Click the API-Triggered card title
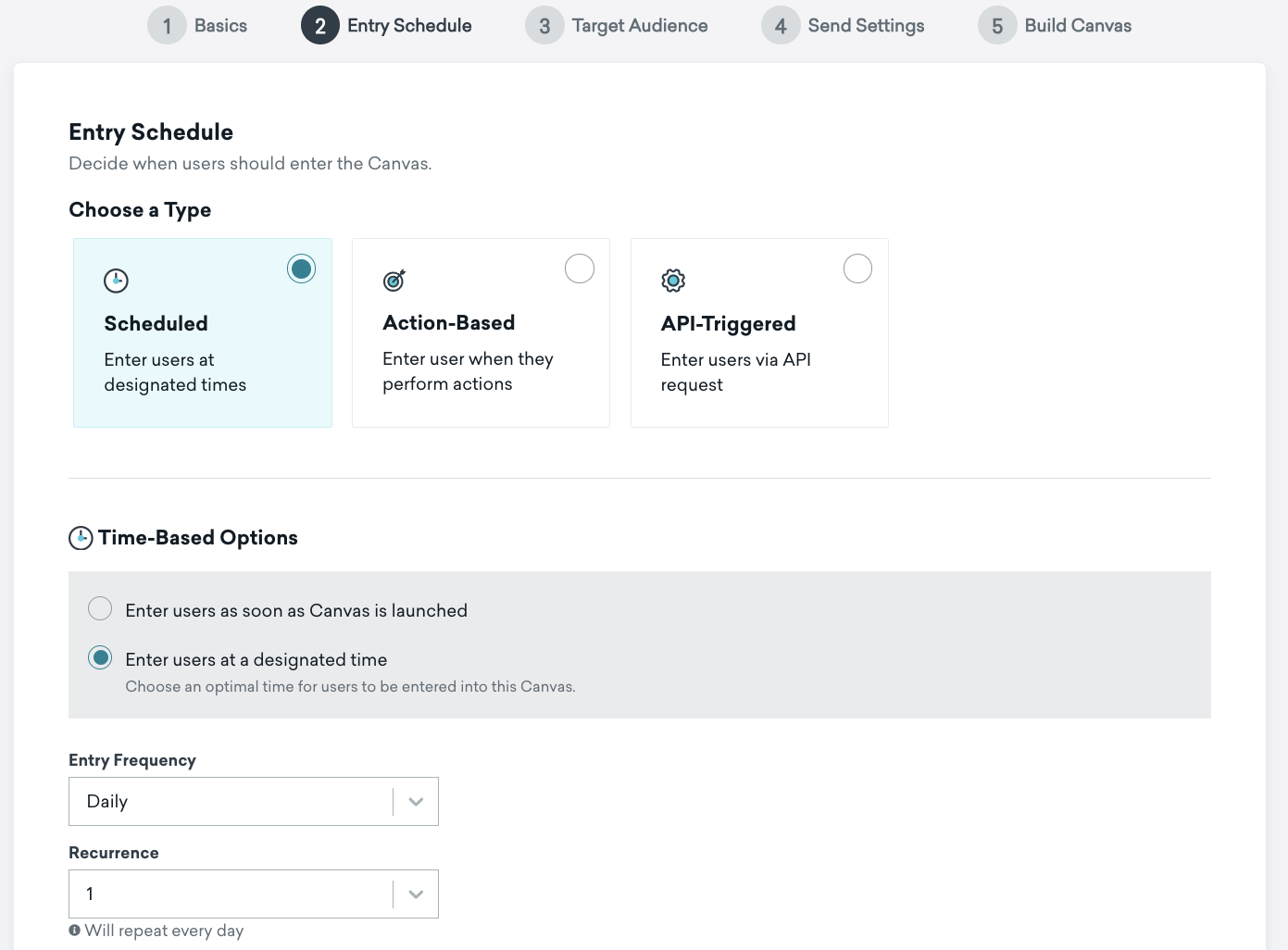Viewport: 1288px width, 950px height. tap(729, 323)
